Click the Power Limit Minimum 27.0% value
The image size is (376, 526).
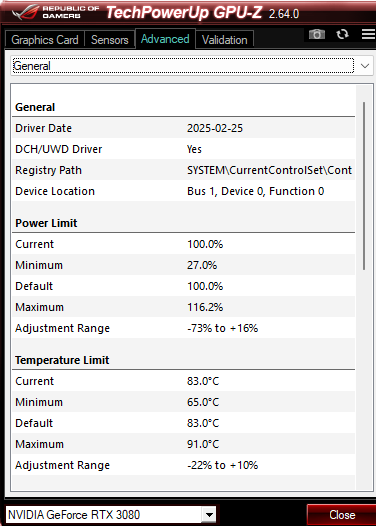coord(202,265)
